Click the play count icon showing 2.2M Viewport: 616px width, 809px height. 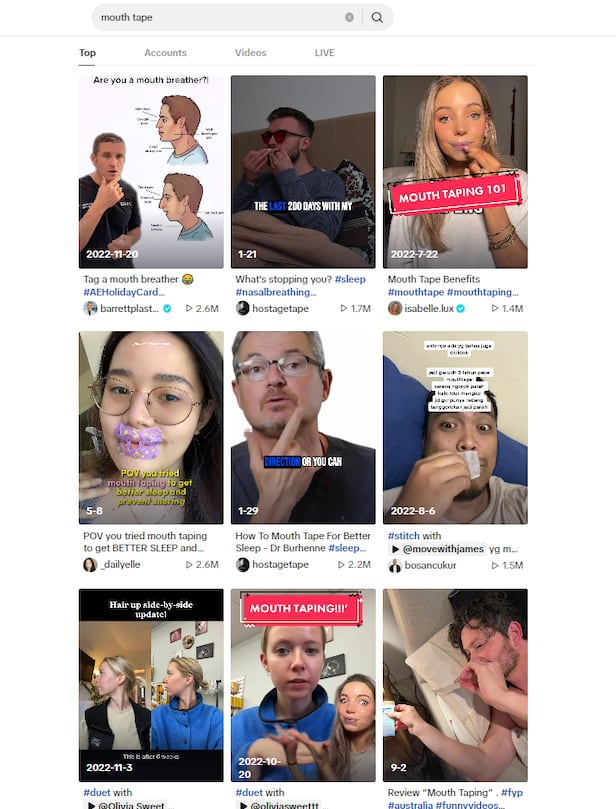[341, 564]
